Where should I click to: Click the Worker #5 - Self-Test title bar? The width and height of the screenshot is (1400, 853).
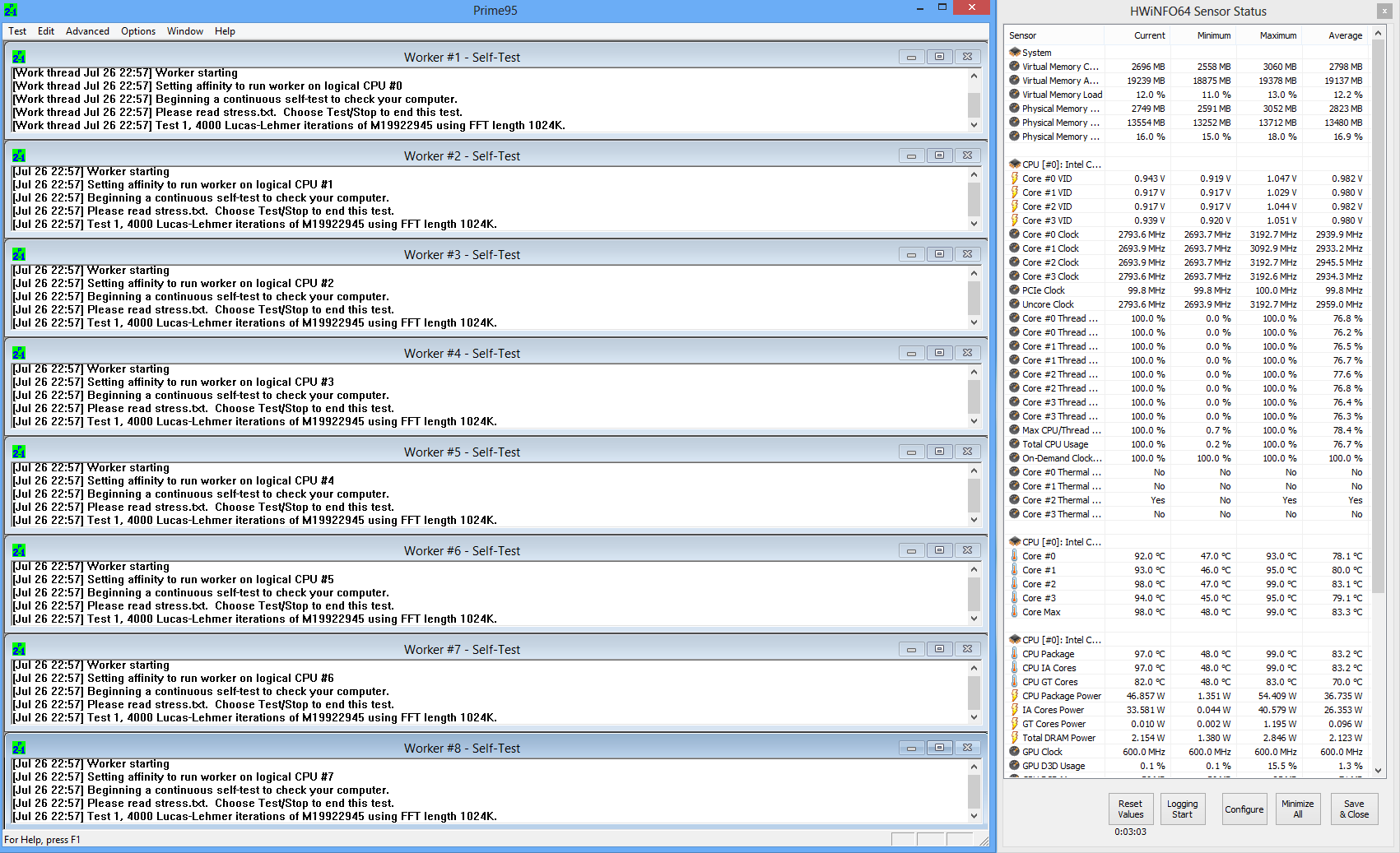(x=462, y=452)
